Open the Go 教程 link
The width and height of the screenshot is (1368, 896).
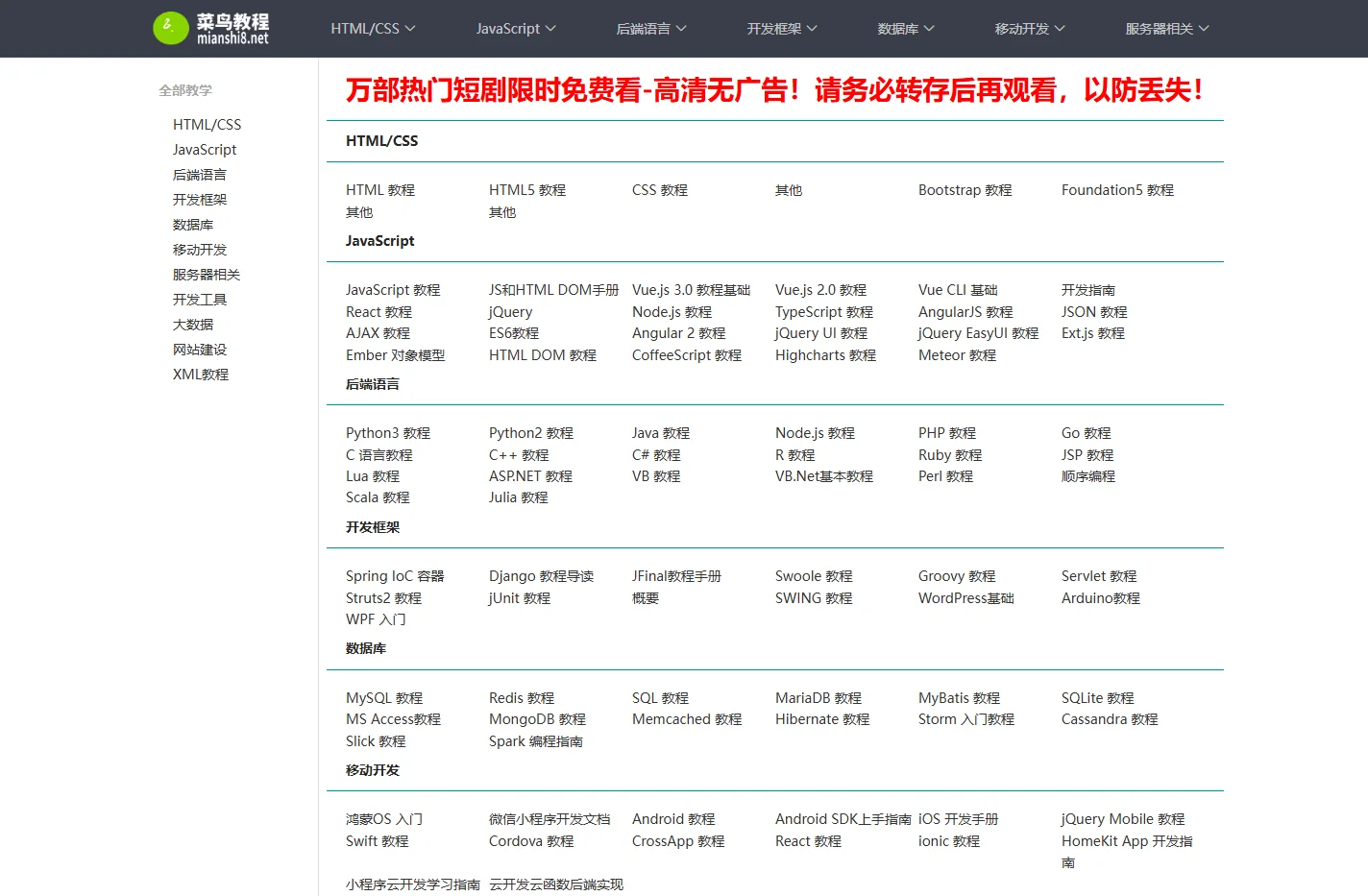1086,433
